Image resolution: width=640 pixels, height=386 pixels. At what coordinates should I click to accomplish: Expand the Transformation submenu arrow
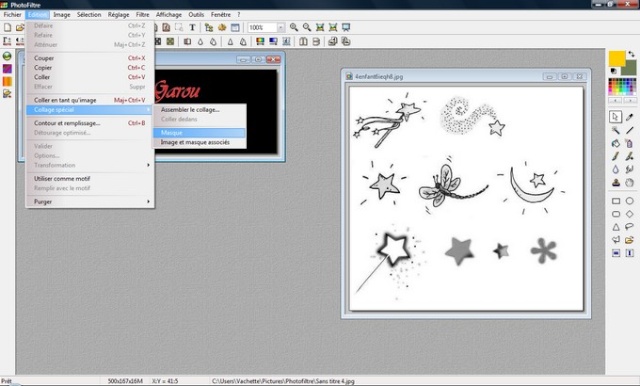[x=148, y=165]
